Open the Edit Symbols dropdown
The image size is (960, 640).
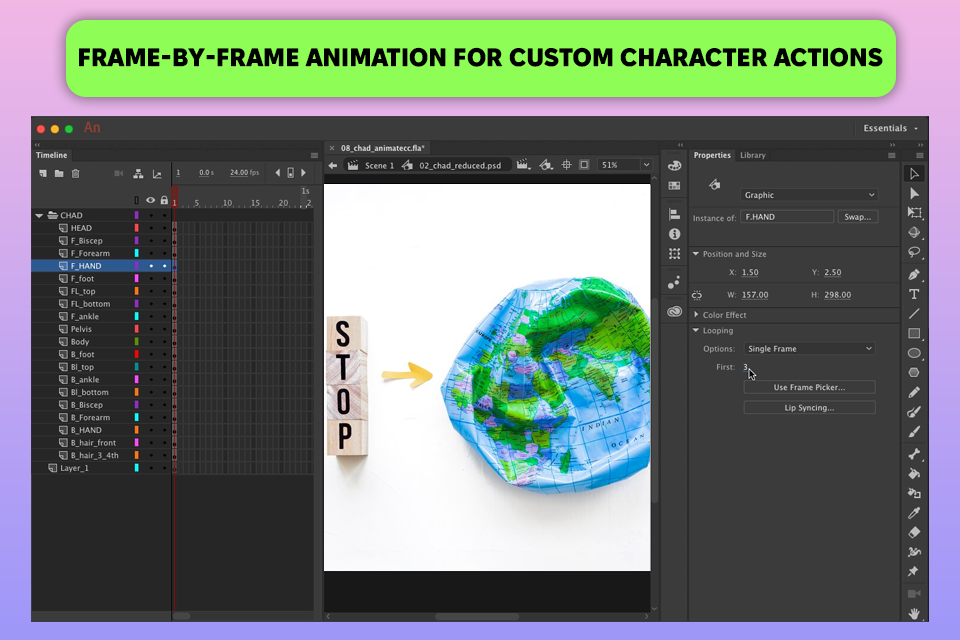[x=546, y=165]
